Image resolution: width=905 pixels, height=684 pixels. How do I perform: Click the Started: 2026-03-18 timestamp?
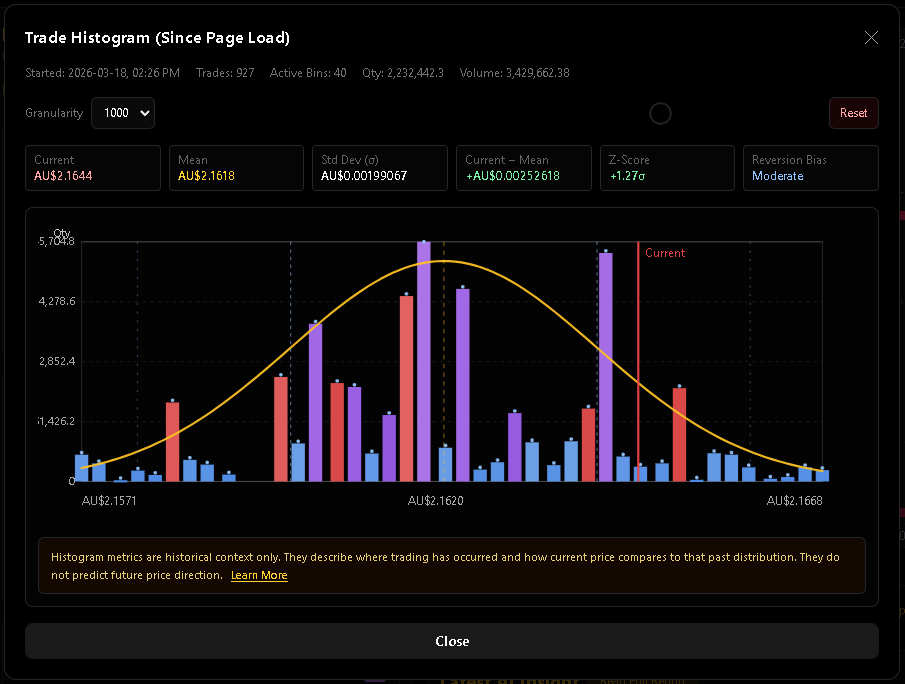click(102, 73)
